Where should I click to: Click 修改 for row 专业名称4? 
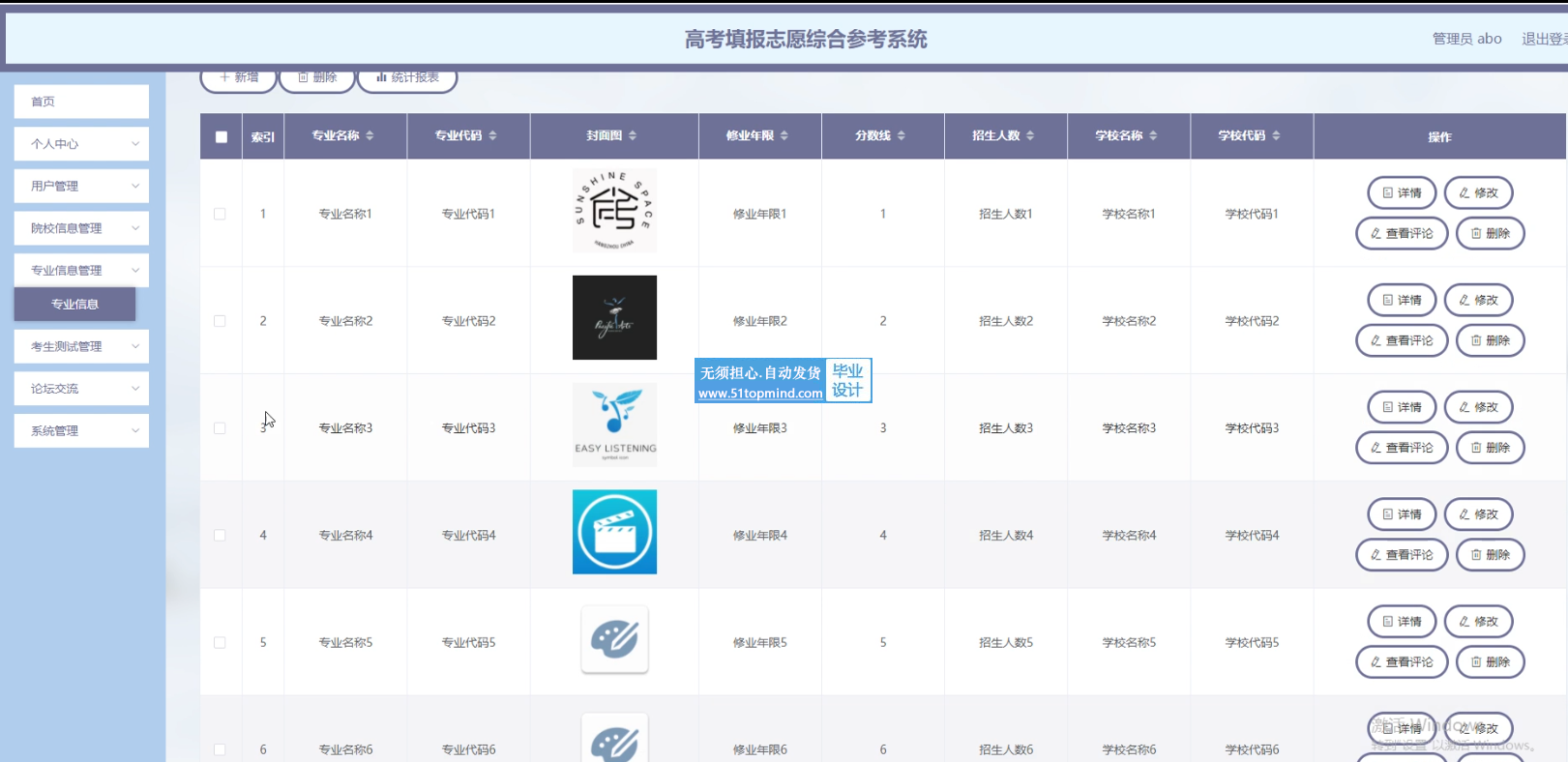[x=1478, y=514]
